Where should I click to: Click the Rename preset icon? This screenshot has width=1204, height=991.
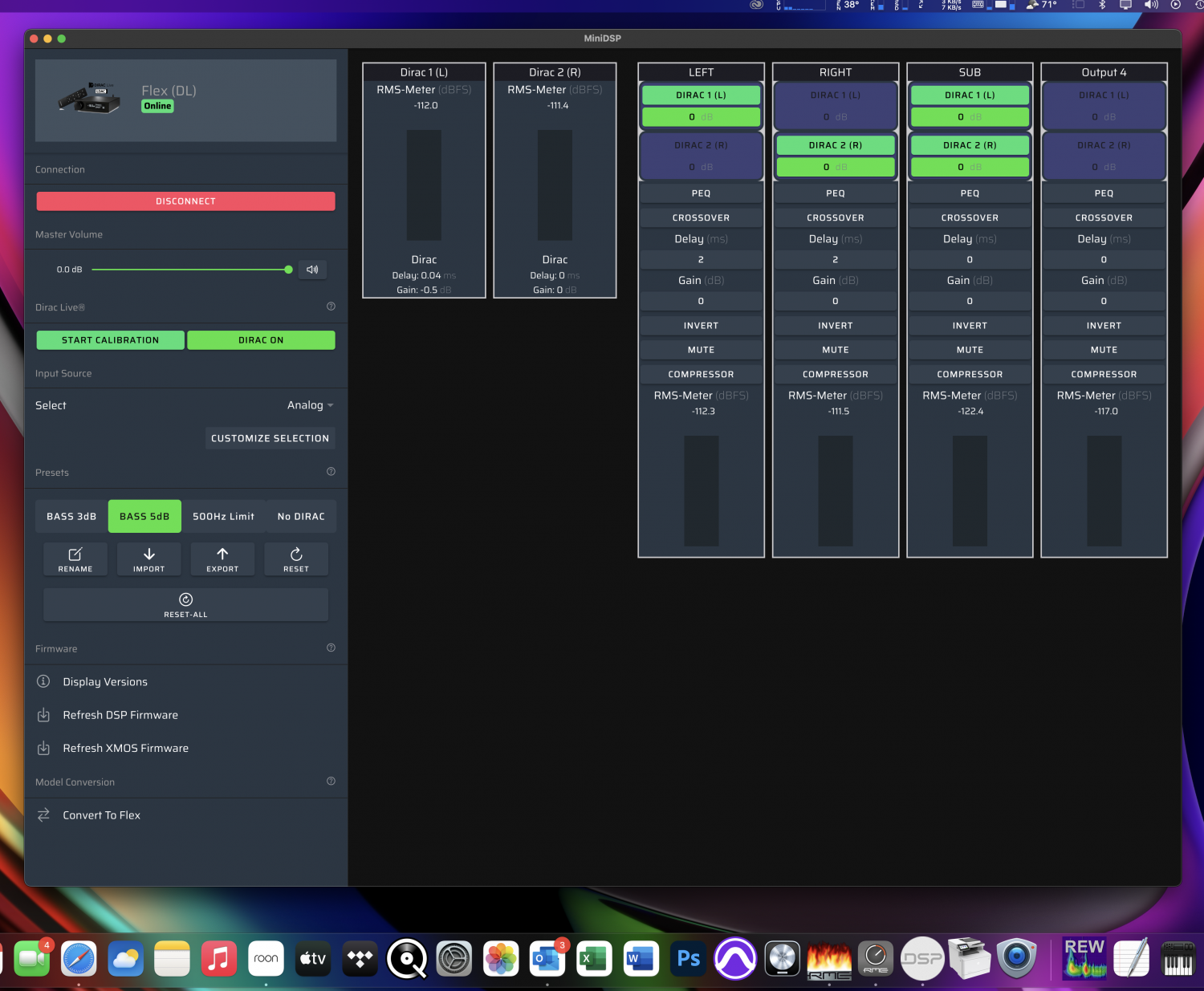[75, 554]
